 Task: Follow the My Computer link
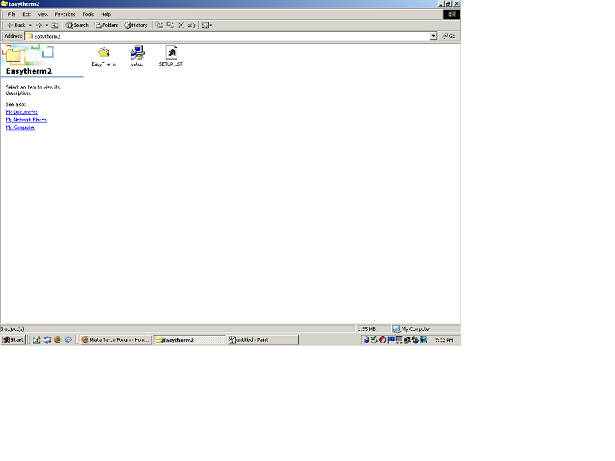[x=20, y=128]
